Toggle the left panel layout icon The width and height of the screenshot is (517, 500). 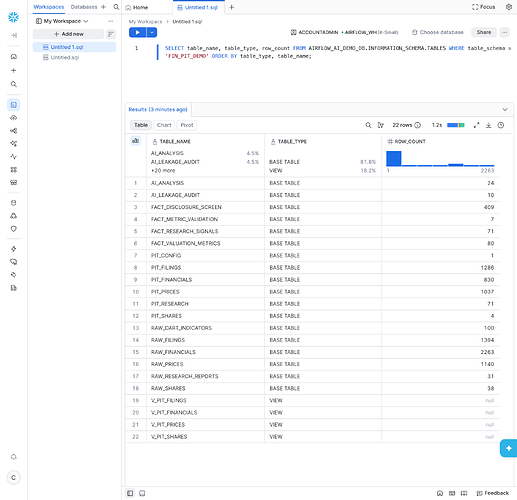(130, 493)
